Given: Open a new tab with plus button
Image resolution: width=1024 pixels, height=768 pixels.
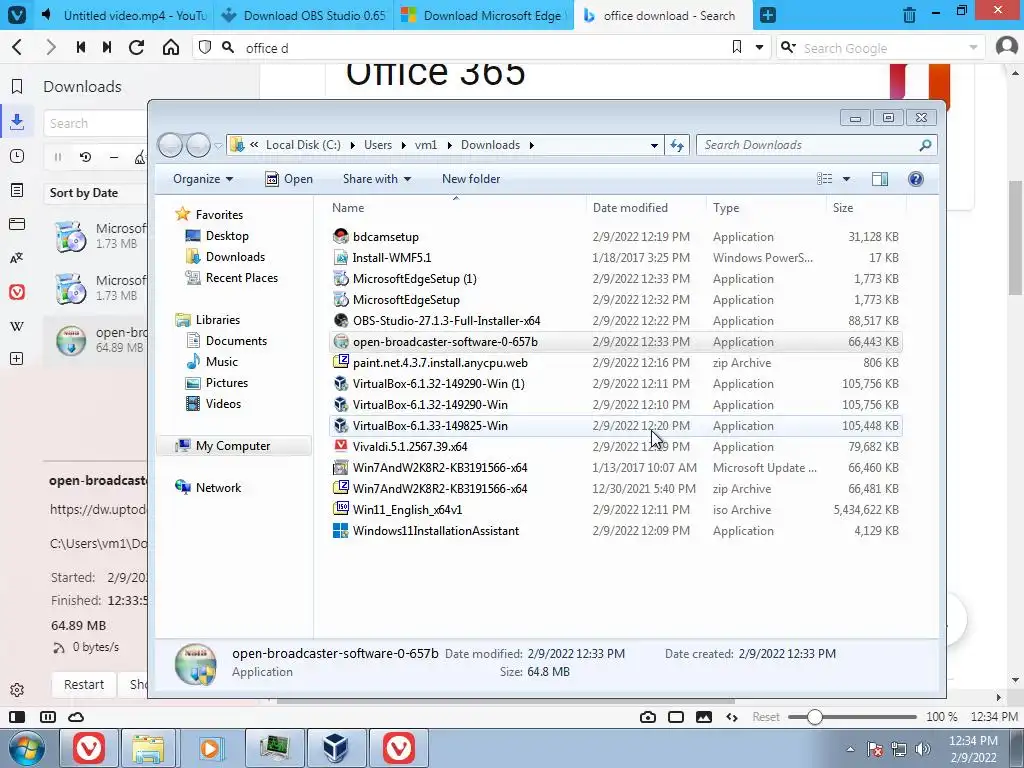Looking at the screenshot, I should coord(768,15).
